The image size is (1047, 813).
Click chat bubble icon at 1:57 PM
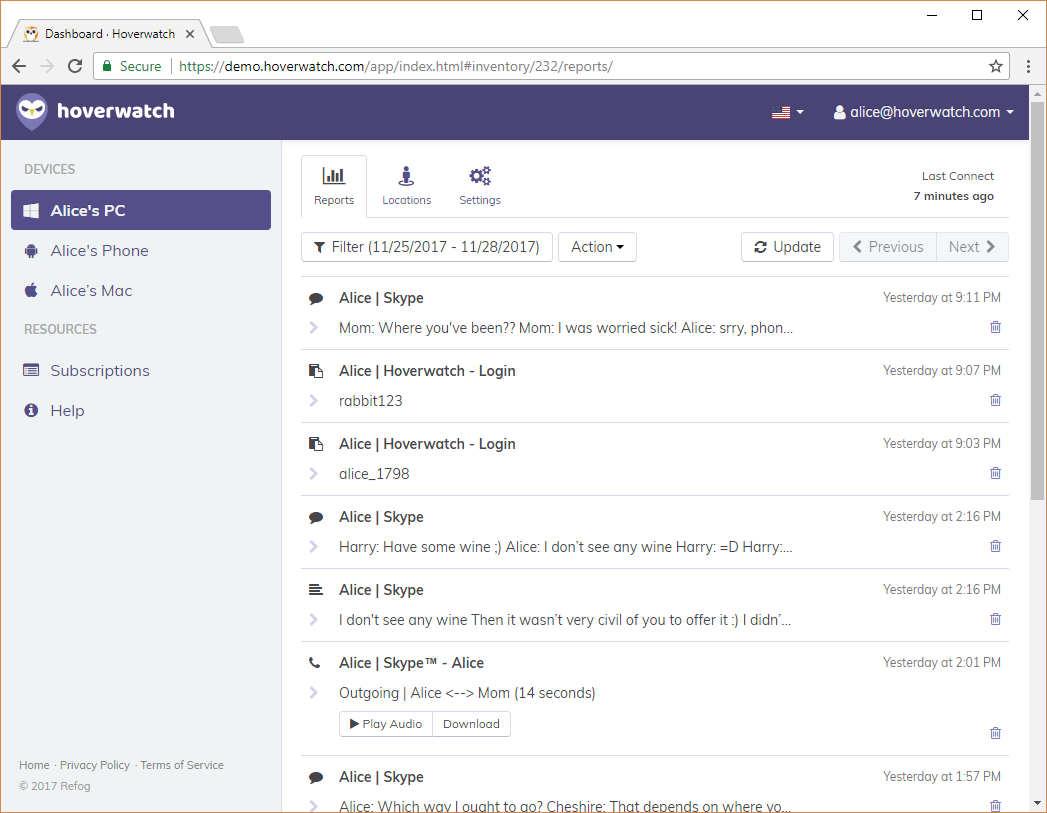[x=316, y=778]
